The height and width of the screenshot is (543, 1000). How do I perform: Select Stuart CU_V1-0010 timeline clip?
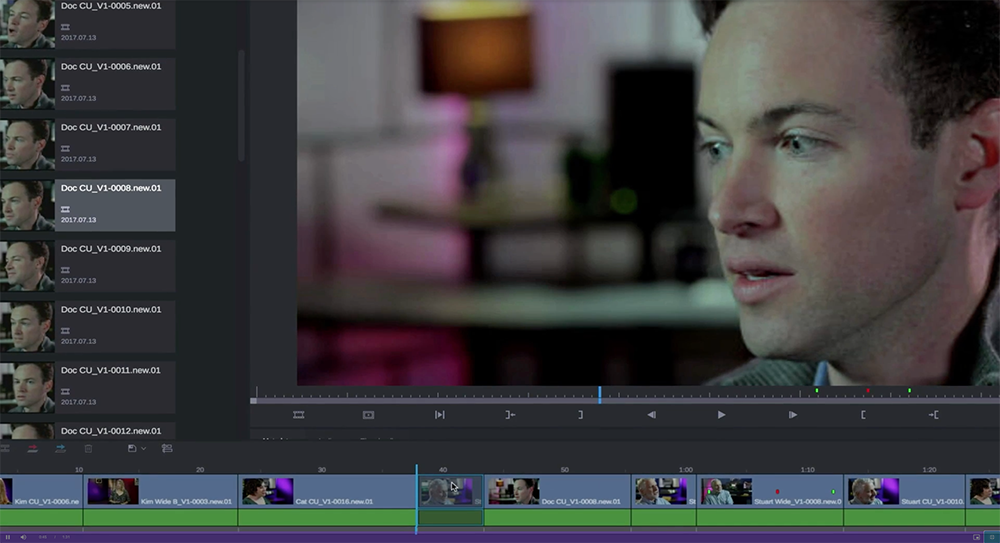pos(904,491)
